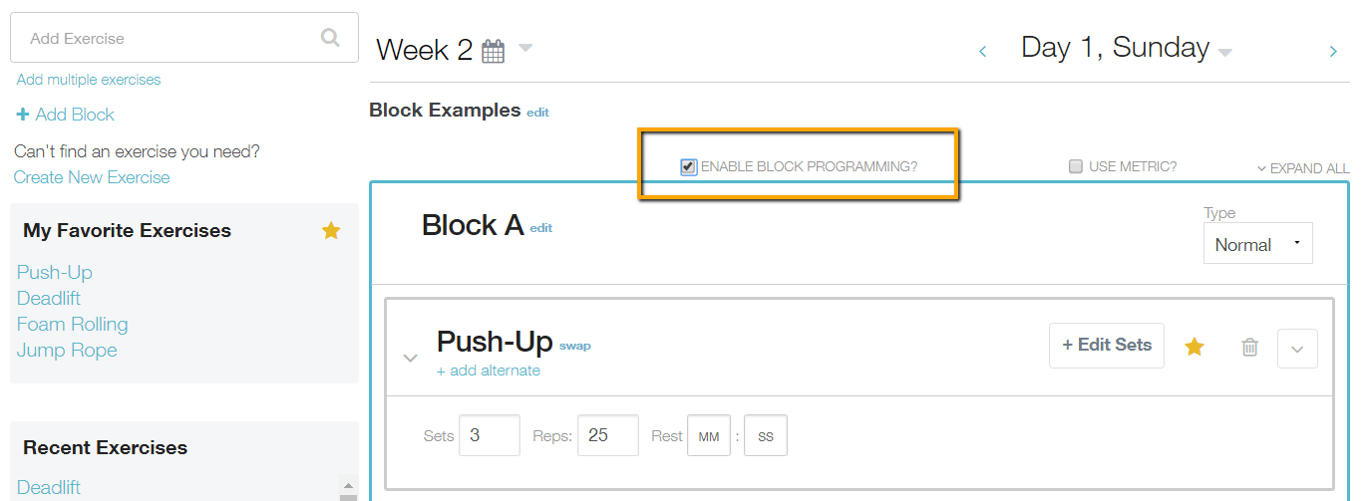Click the plus Add Block link
Viewport: 1366px width, 501px height.
click(65, 114)
